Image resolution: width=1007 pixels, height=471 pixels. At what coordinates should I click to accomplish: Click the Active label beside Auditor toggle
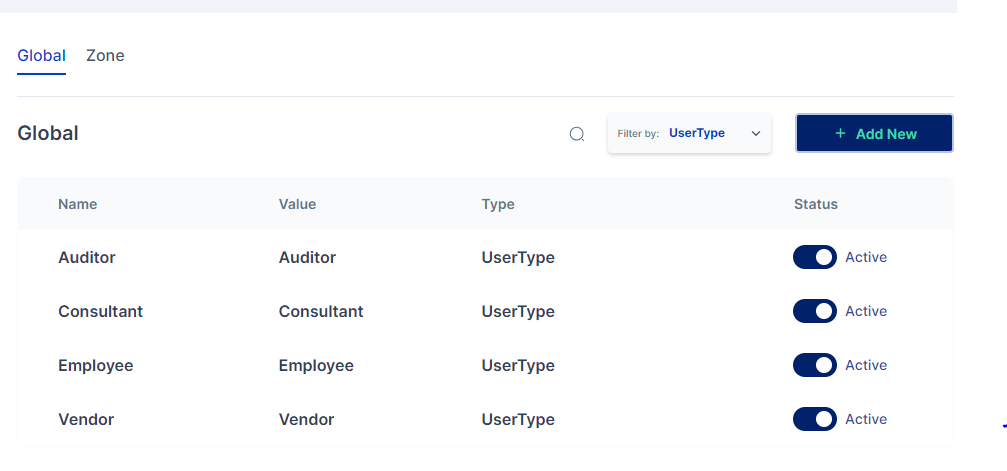point(866,257)
